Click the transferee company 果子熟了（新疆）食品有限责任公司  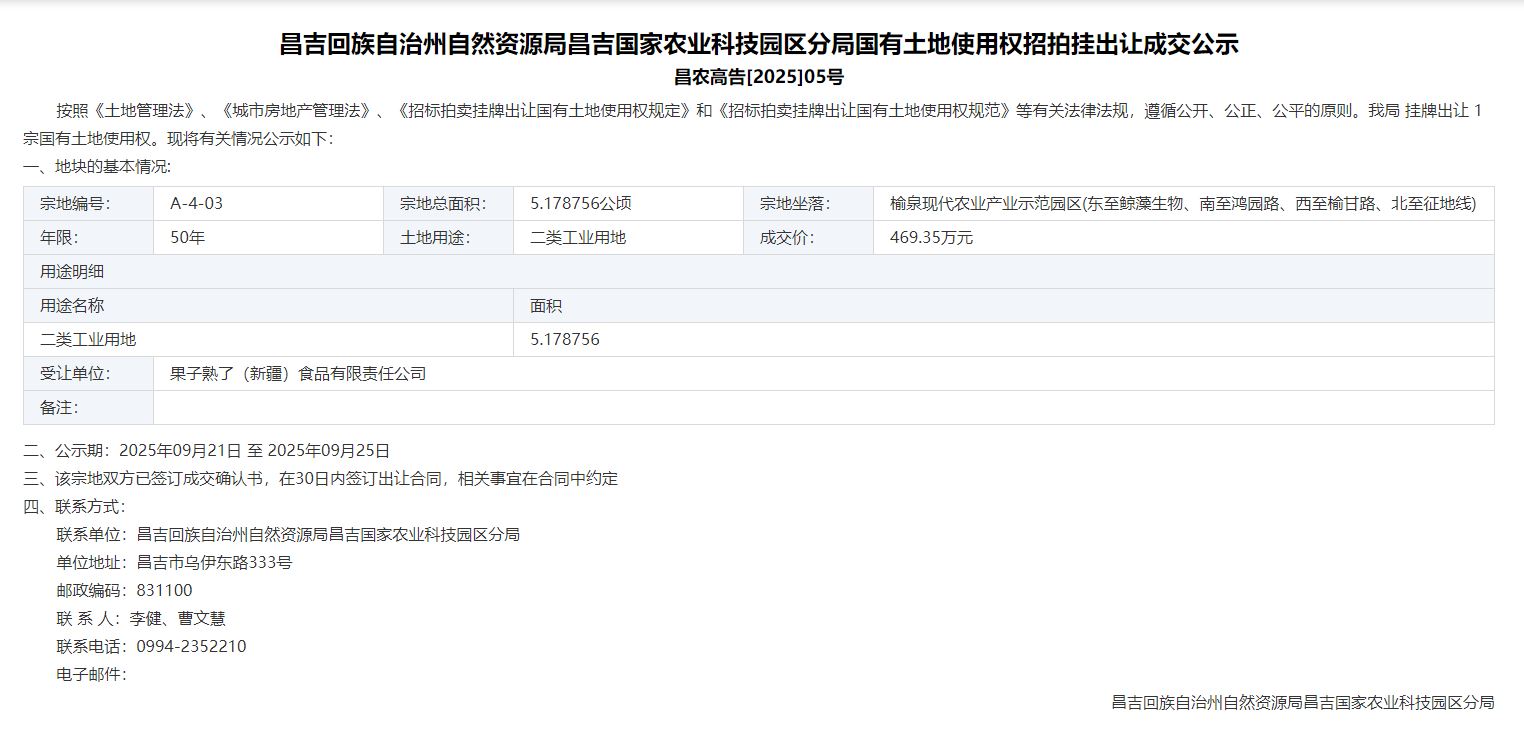[298, 374]
